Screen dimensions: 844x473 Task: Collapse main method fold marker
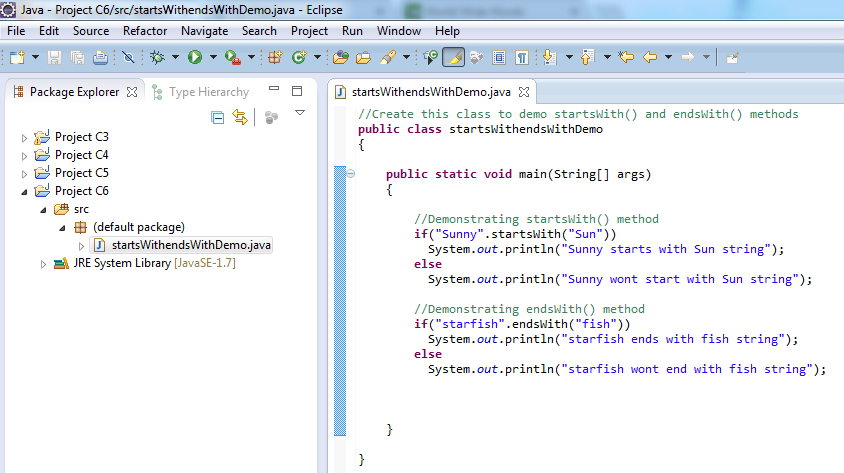click(x=350, y=173)
